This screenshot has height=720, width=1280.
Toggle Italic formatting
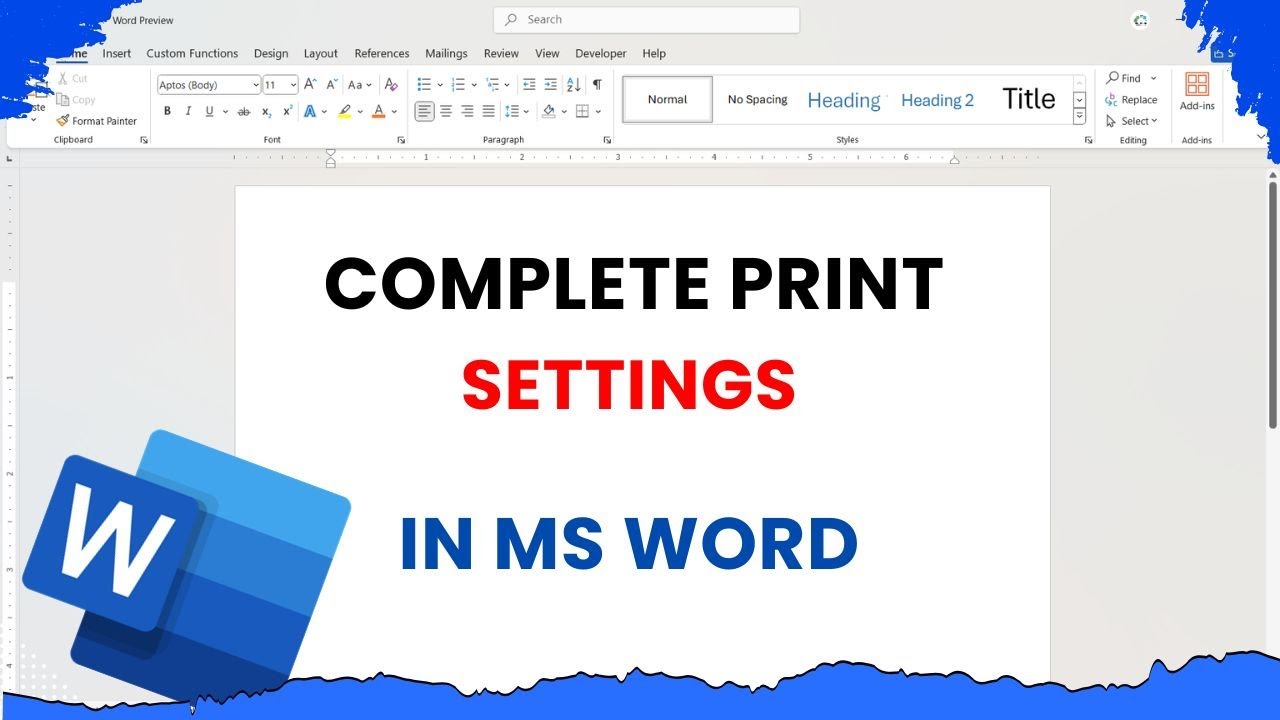tap(188, 112)
